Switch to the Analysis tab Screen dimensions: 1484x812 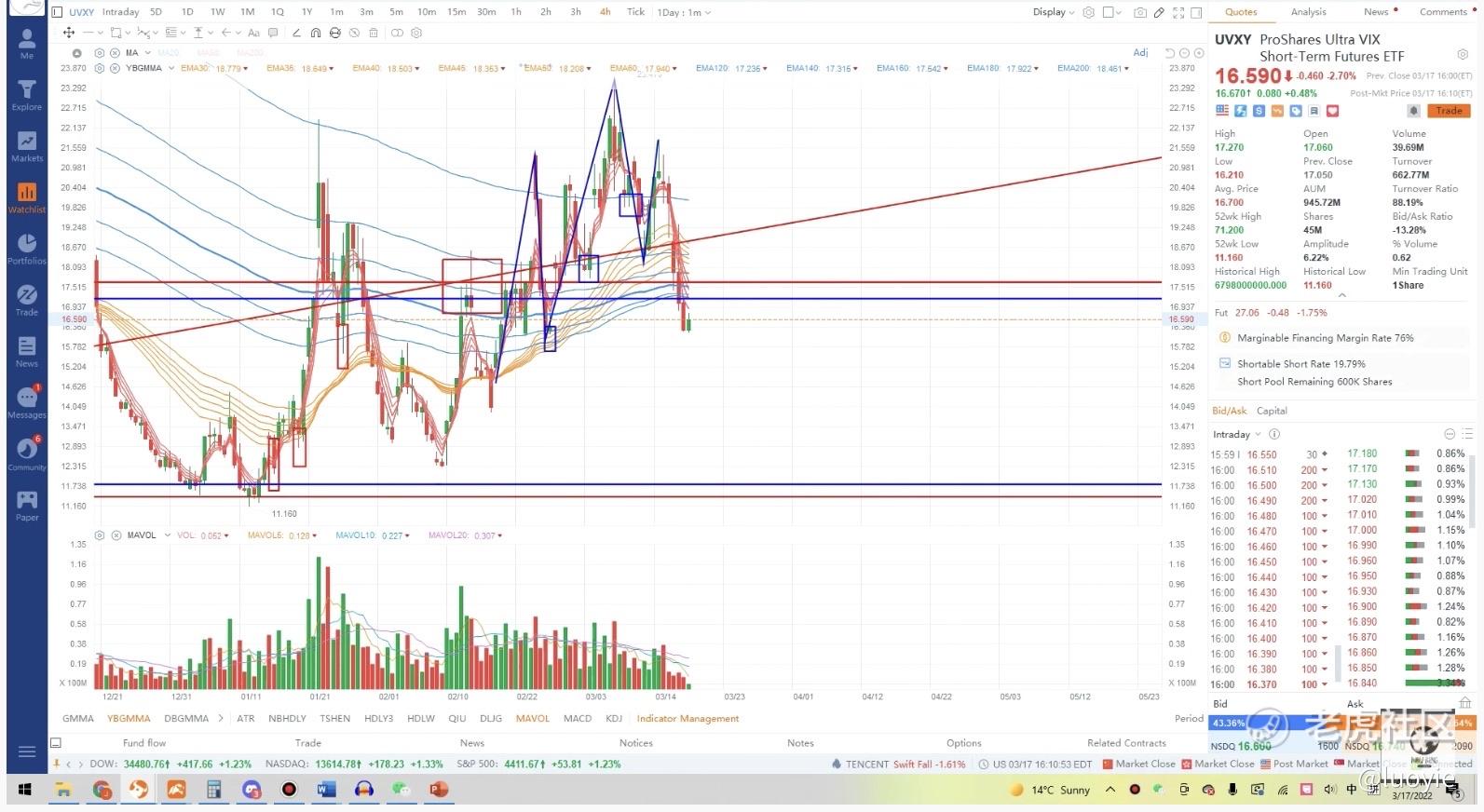tap(1308, 12)
